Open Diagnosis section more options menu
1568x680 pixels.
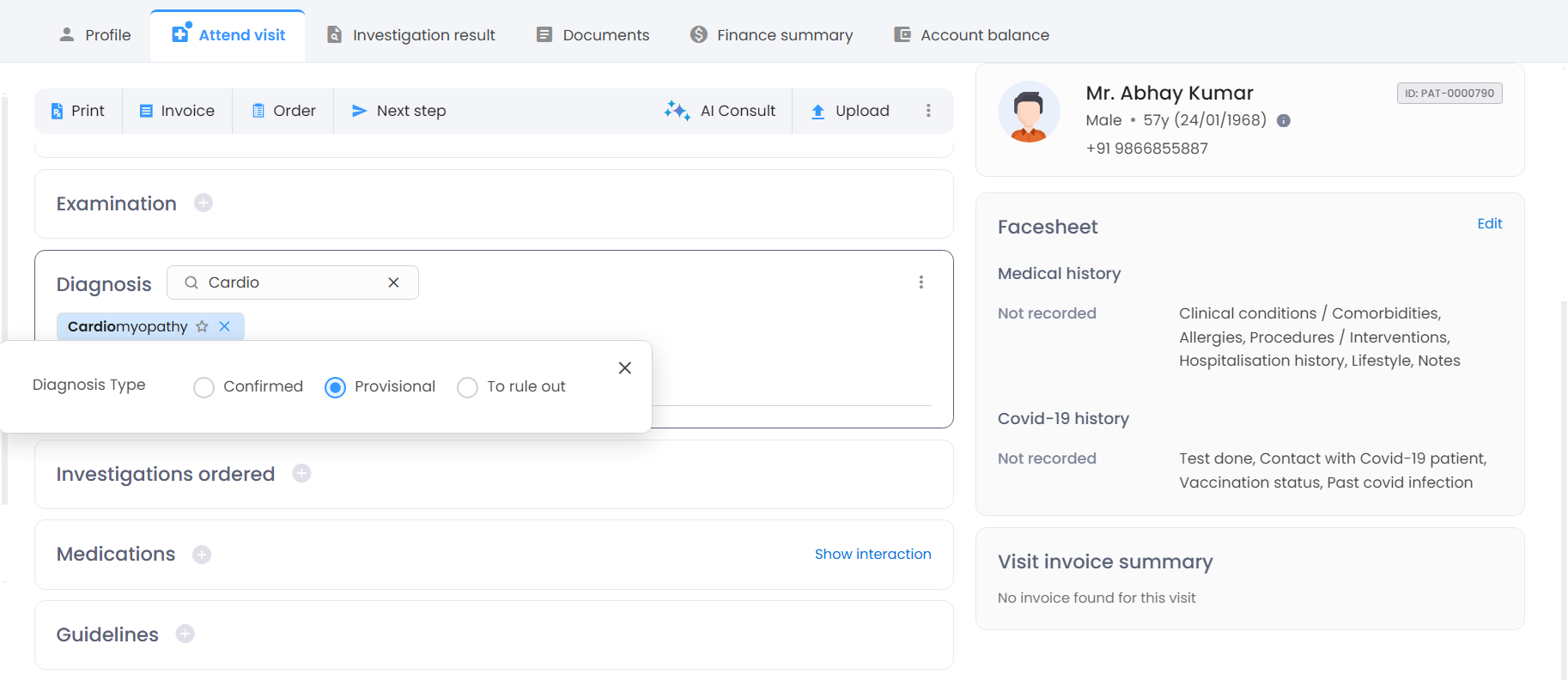pyautogui.click(x=921, y=282)
